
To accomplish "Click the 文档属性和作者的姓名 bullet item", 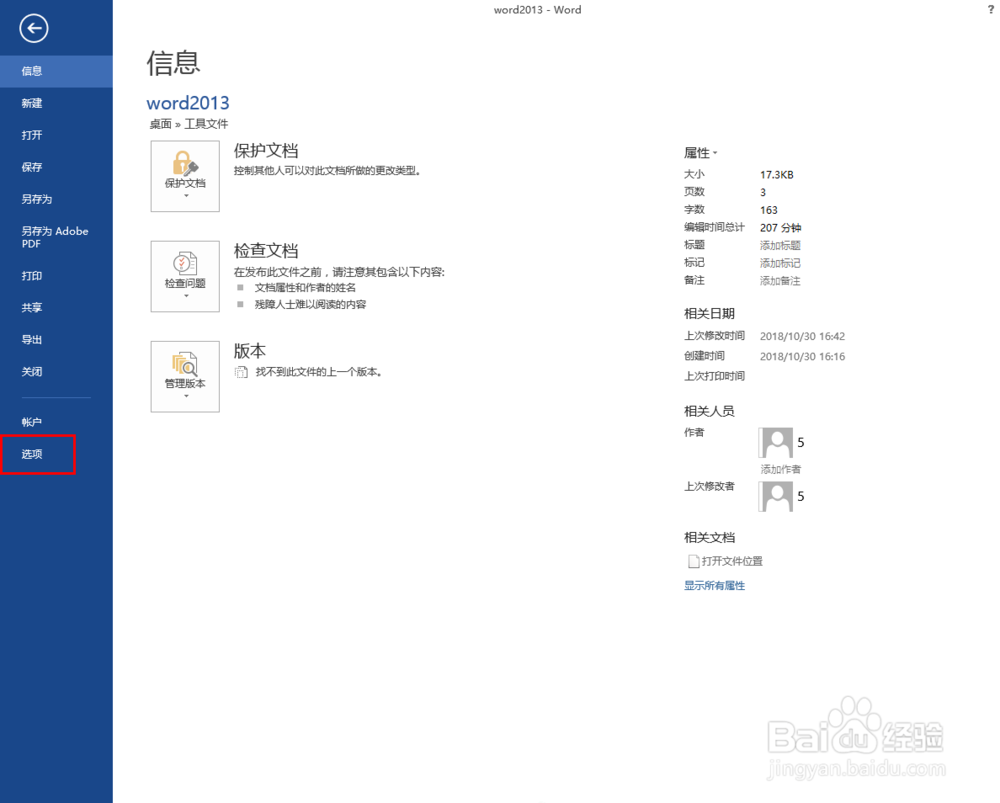I will pyautogui.click(x=305, y=288).
